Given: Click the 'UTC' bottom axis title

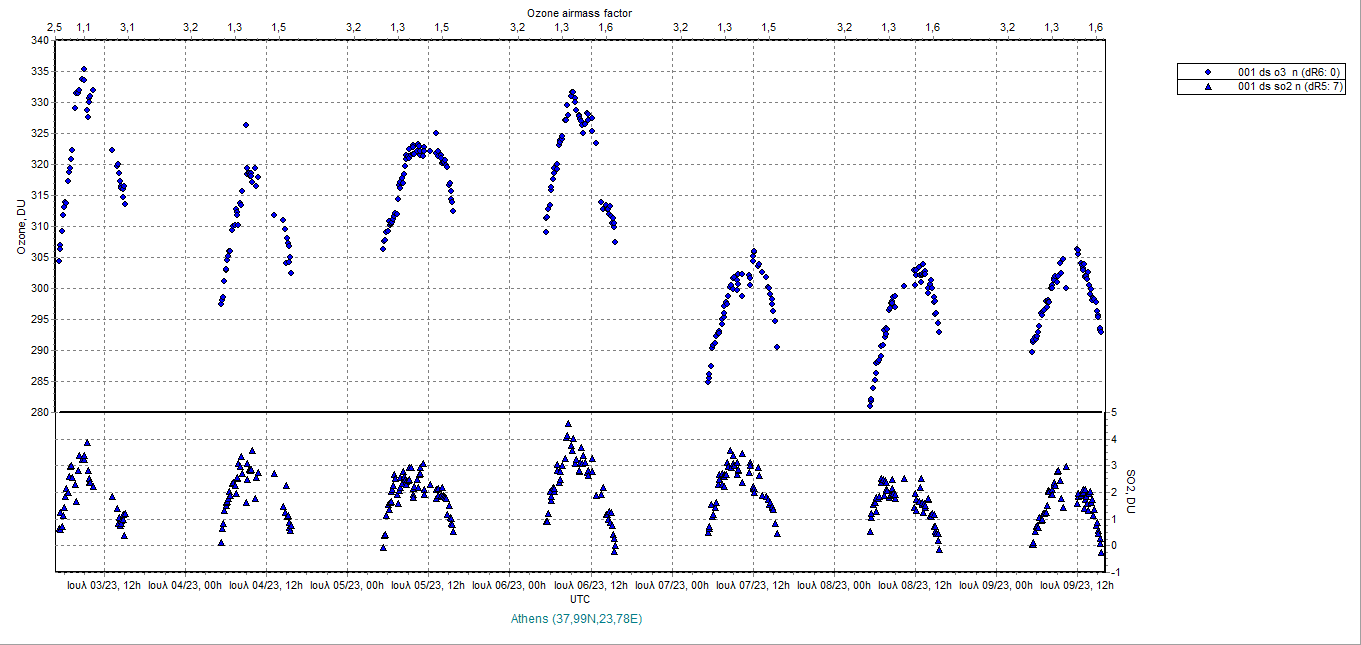Looking at the screenshot, I should tap(579, 598).
